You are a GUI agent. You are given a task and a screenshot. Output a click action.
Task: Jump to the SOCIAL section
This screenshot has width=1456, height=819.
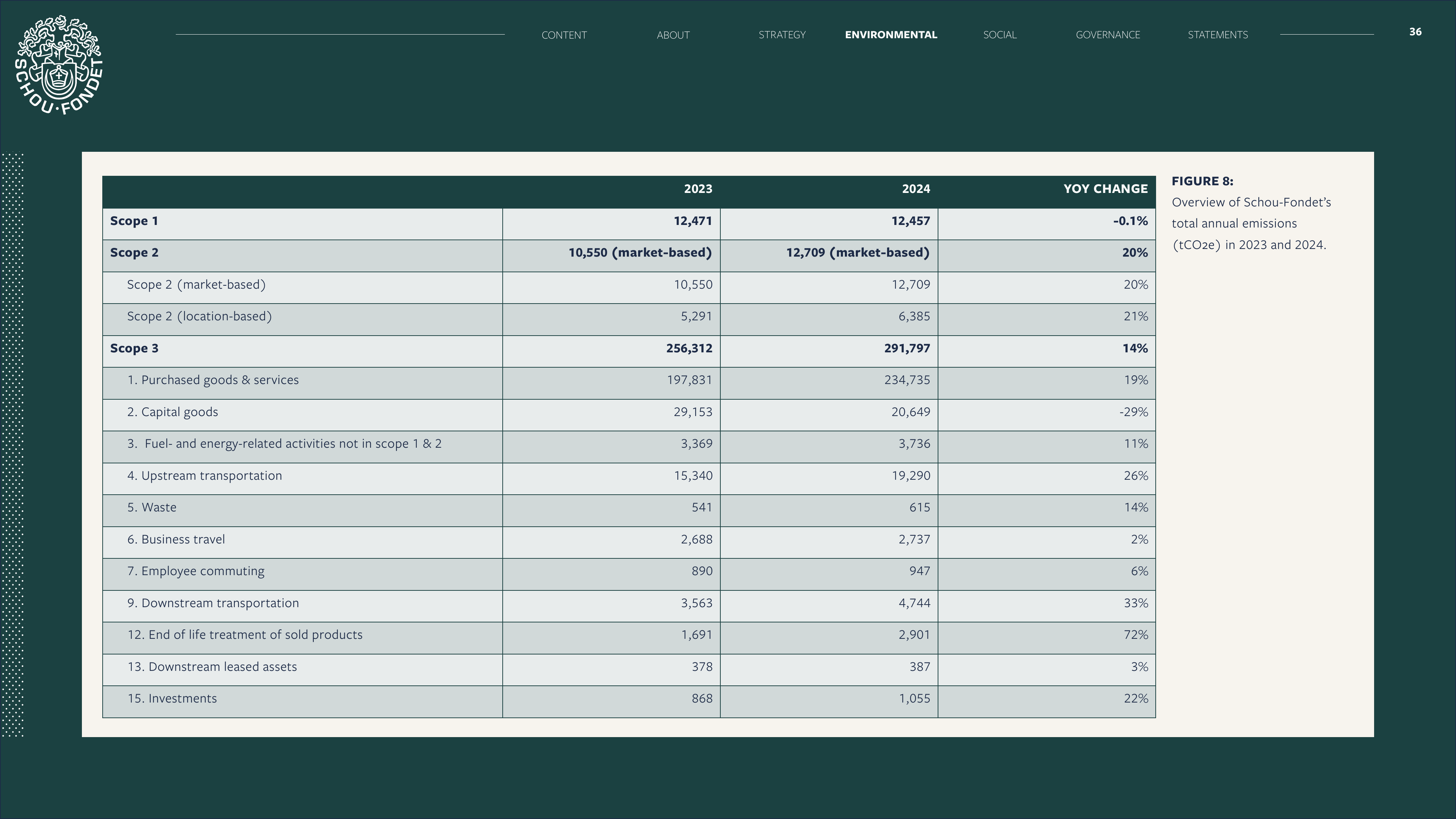pyautogui.click(x=1000, y=35)
